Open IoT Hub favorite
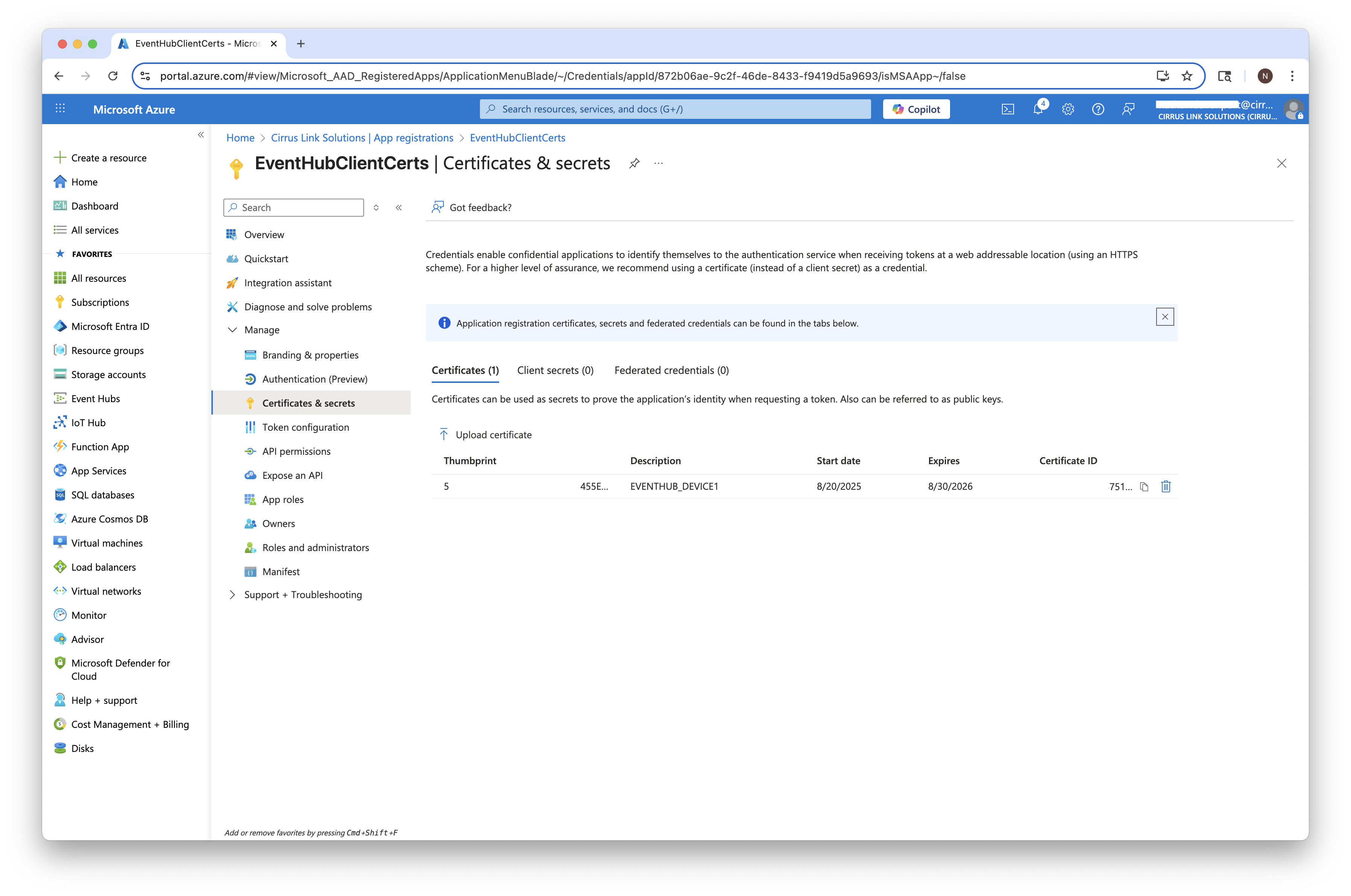 click(x=88, y=422)
